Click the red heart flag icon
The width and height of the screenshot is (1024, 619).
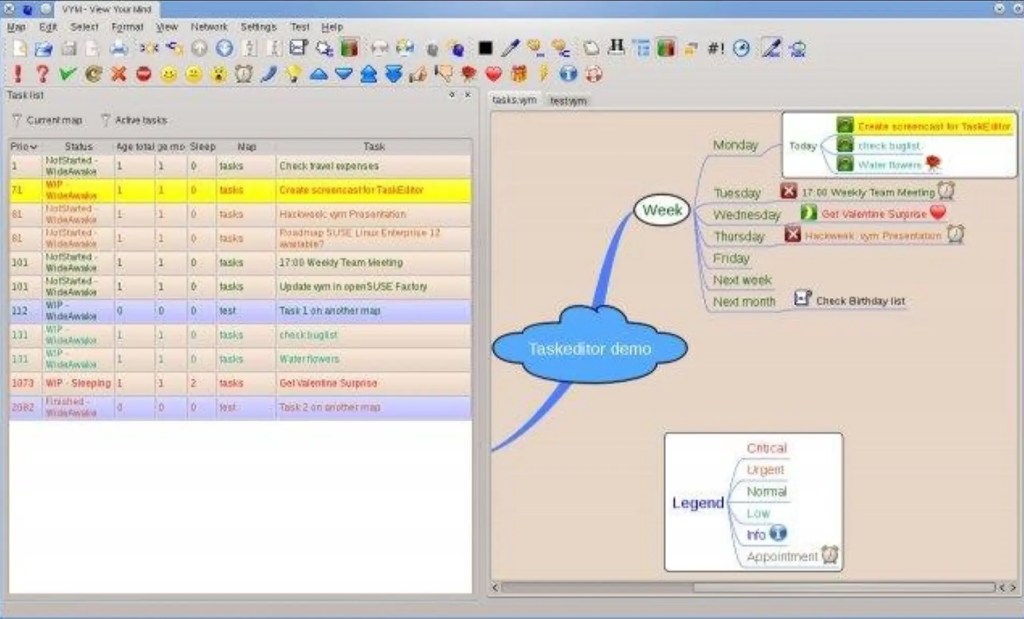coord(493,73)
